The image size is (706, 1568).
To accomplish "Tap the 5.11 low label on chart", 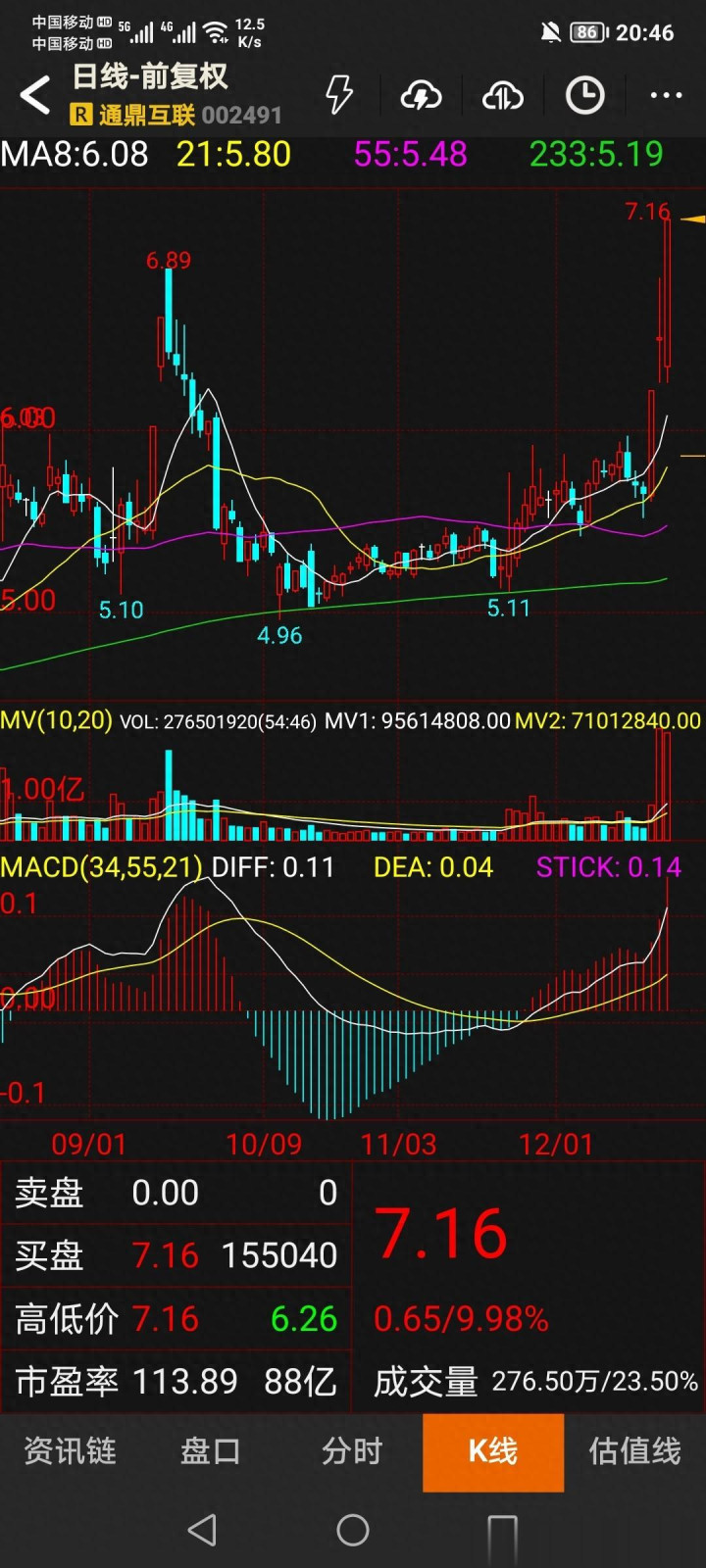I will [509, 608].
